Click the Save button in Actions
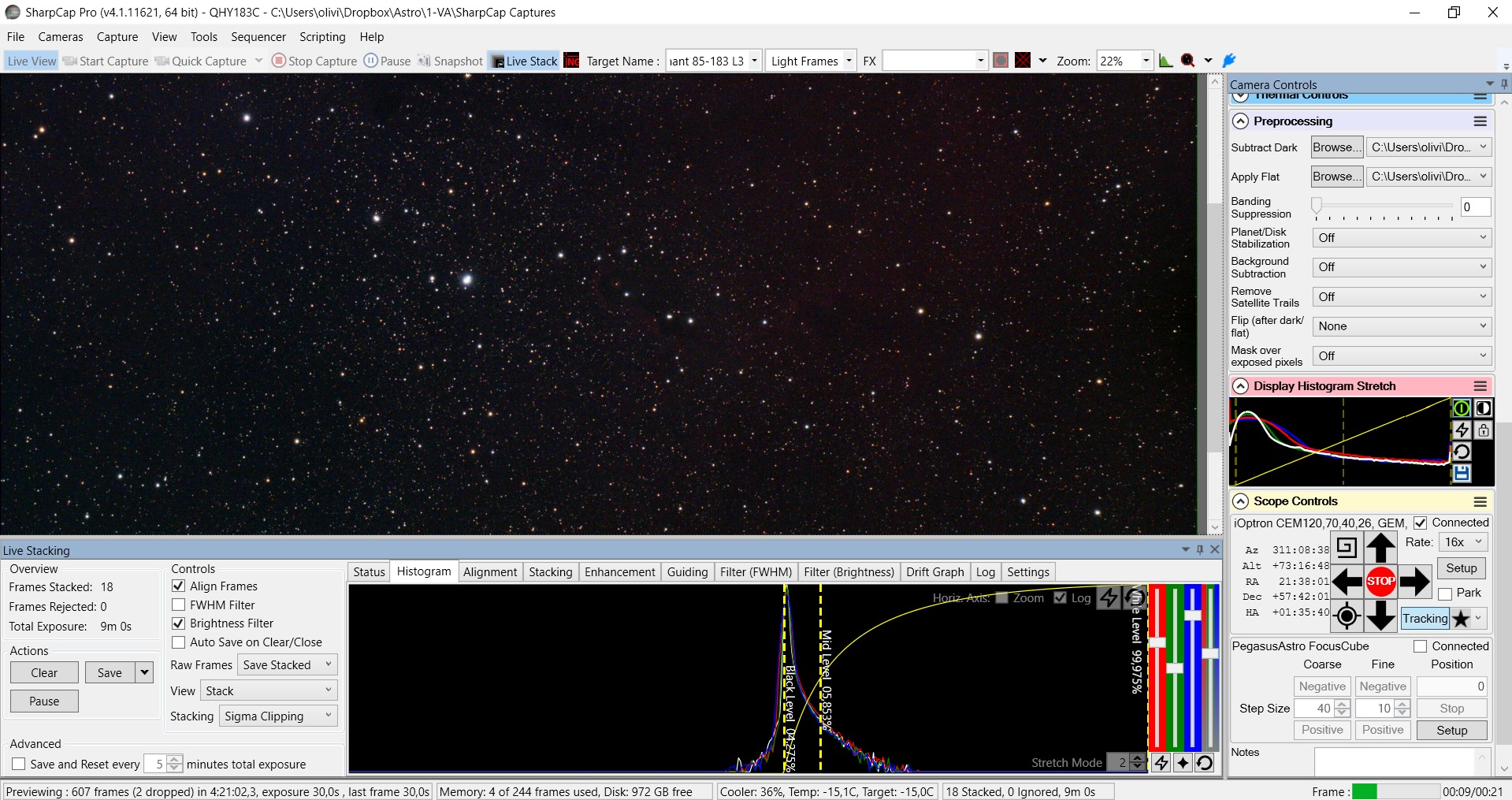 pyautogui.click(x=110, y=672)
